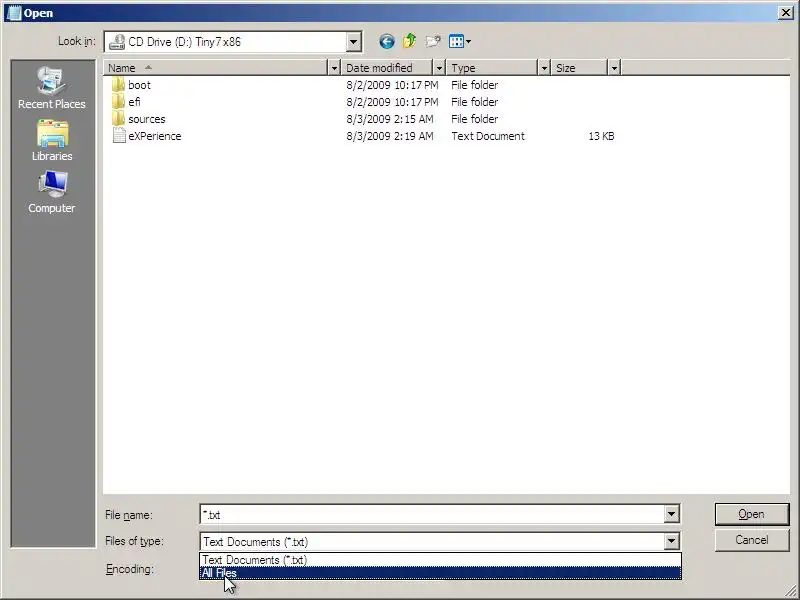Open Size column filter arrow

click(x=614, y=68)
